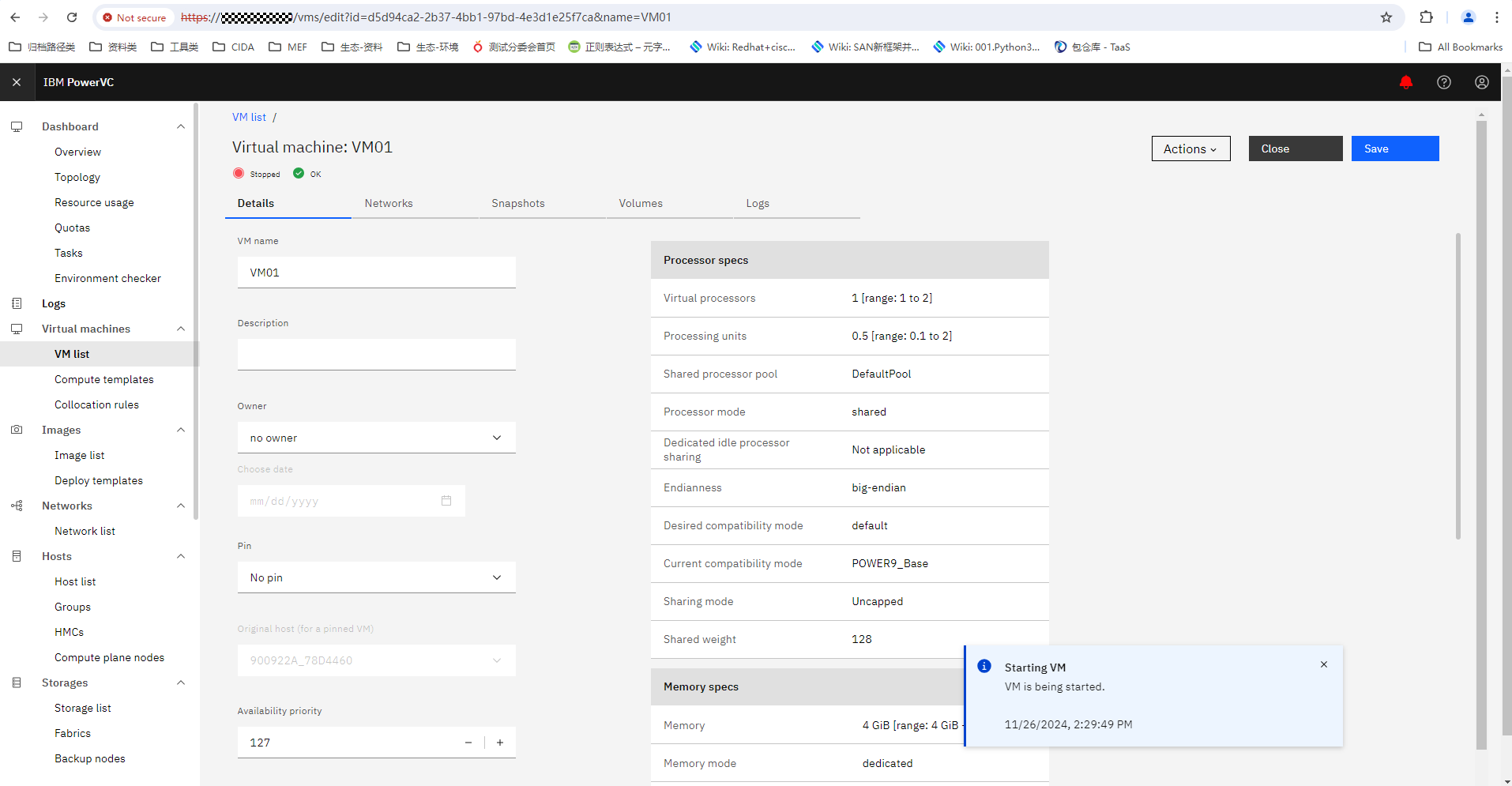Collapse the Images section

click(x=181, y=430)
